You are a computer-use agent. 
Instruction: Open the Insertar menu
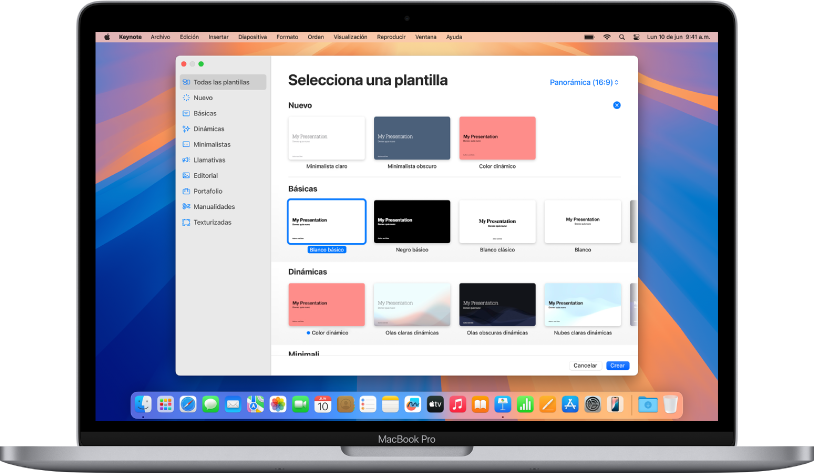tap(219, 37)
